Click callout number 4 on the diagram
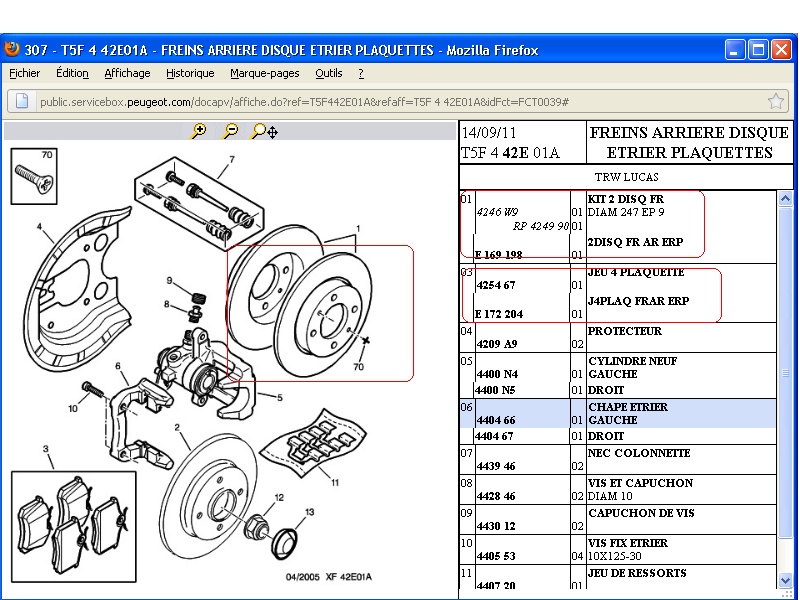The width and height of the screenshot is (800, 600). coord(39,227)
